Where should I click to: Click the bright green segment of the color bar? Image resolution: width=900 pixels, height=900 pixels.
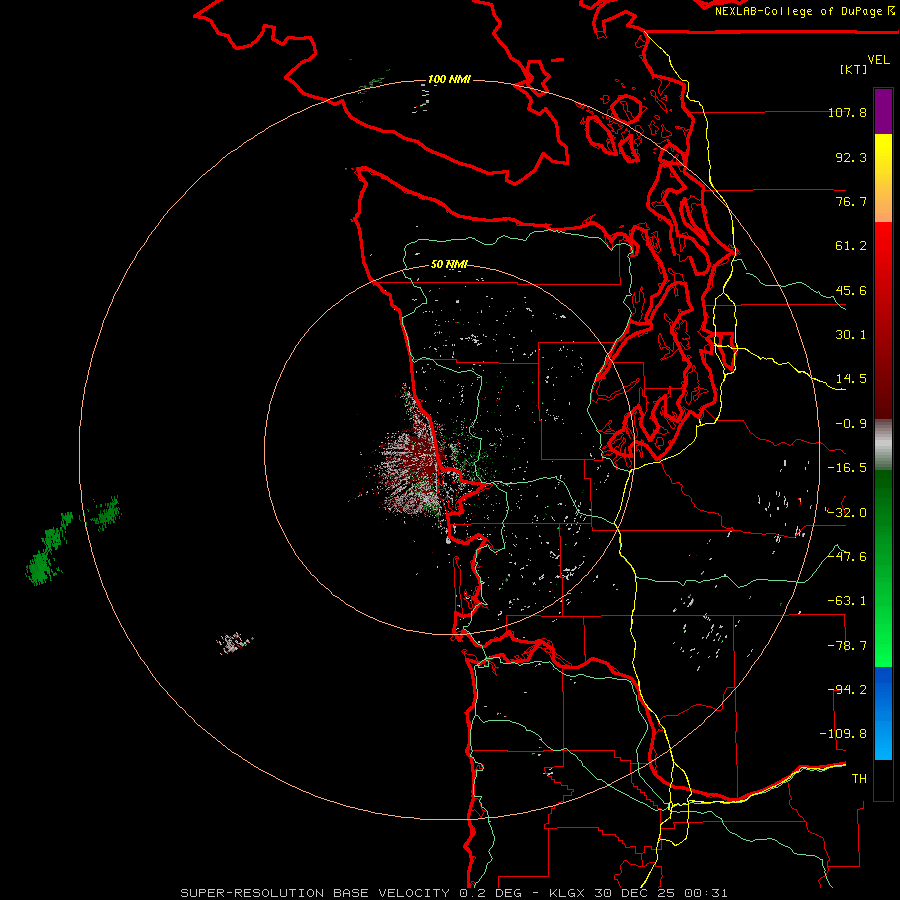[883, 568]
